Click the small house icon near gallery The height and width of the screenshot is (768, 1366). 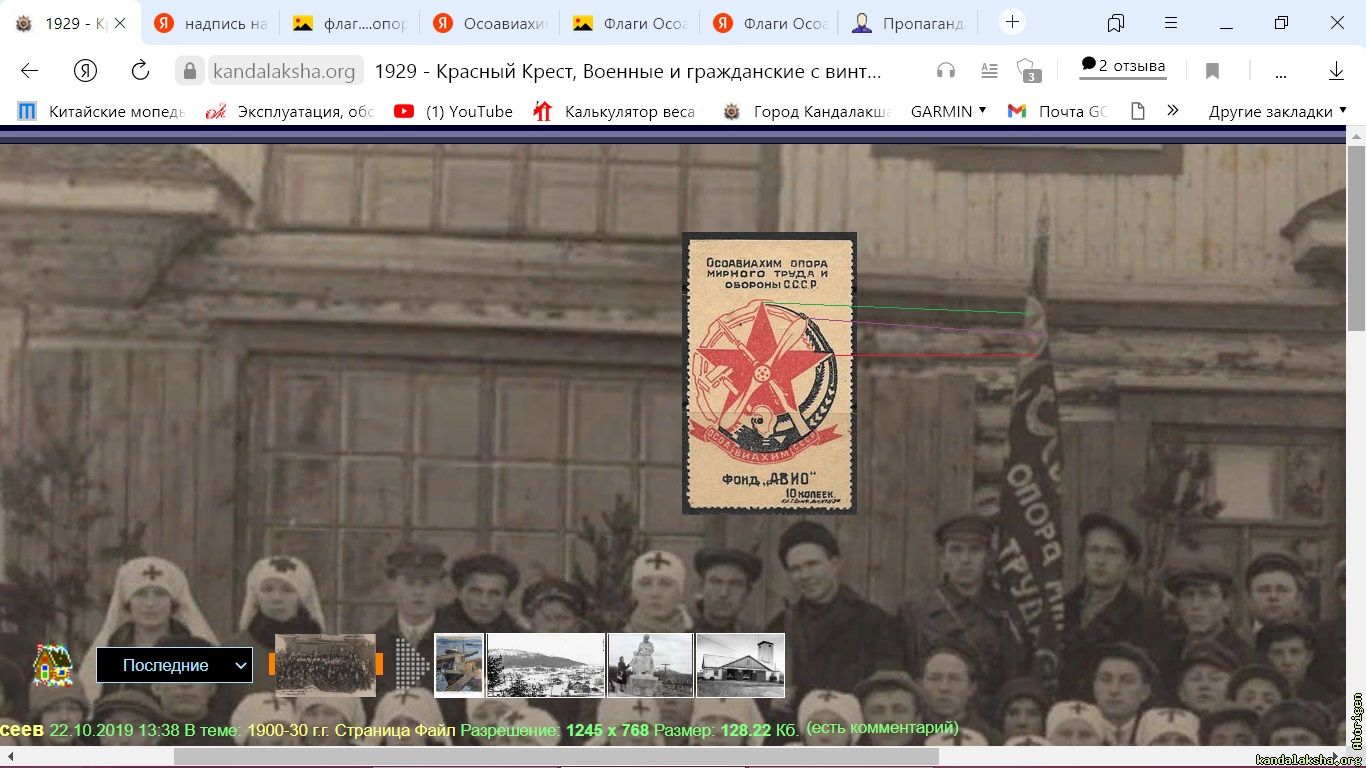pyautogui.click(x=53, y=664)
